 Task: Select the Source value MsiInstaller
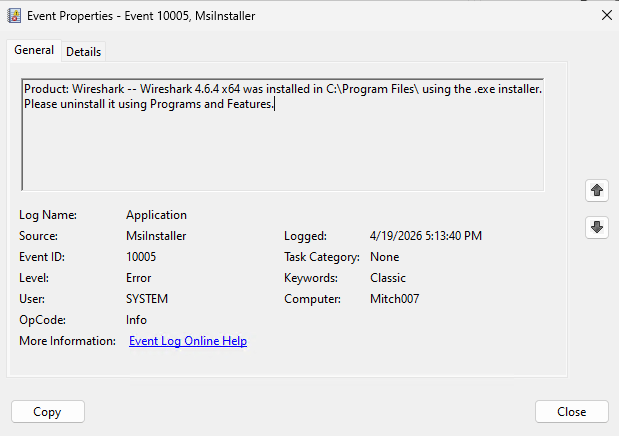[x=156, y=236]
